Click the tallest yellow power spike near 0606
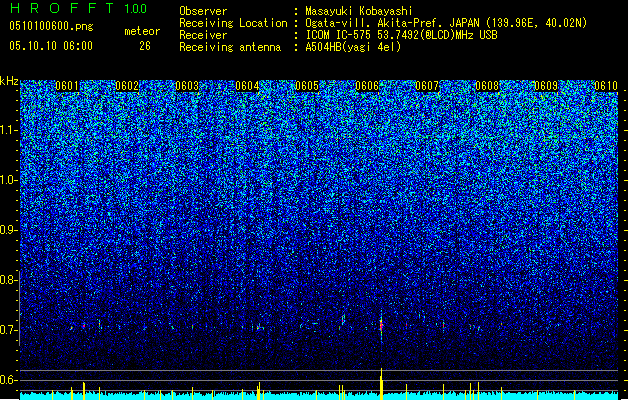Screen dimensions: 629x400 tap(381, 384)
